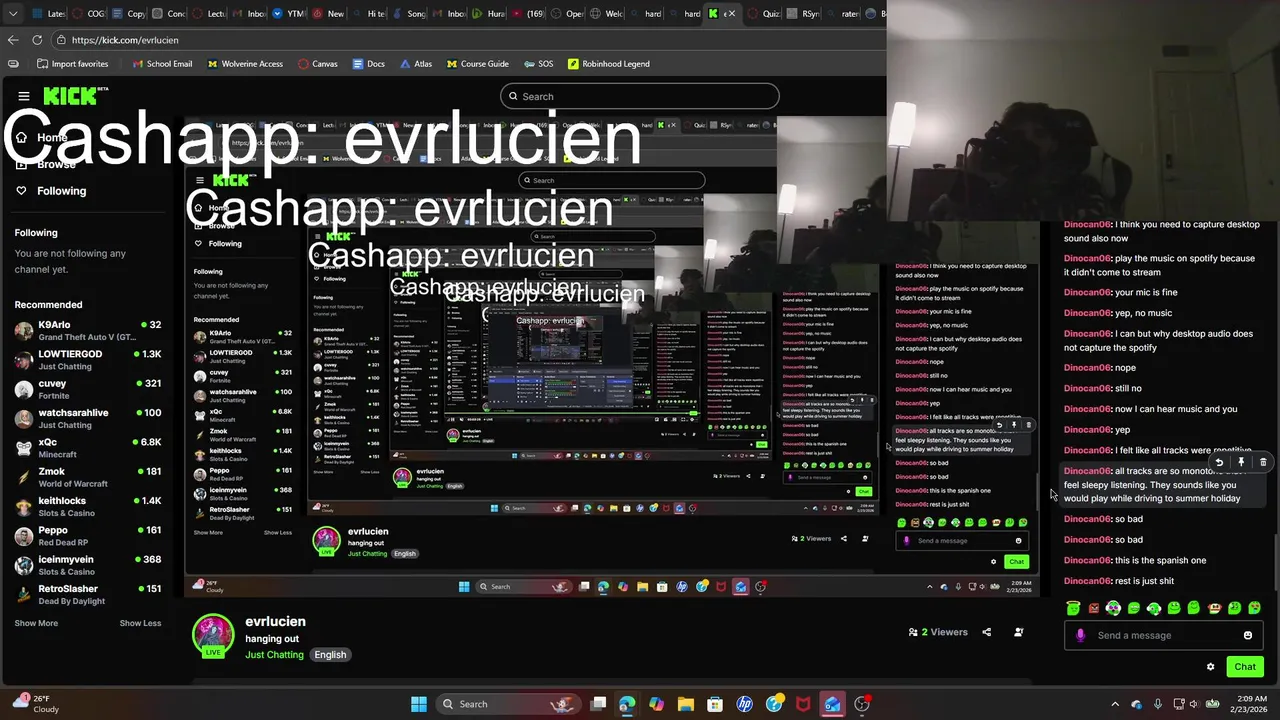Open iceinmyvein recommended channel
Image resolution: width=1280 pixels, height=720 pixels.
click(88, 565)
